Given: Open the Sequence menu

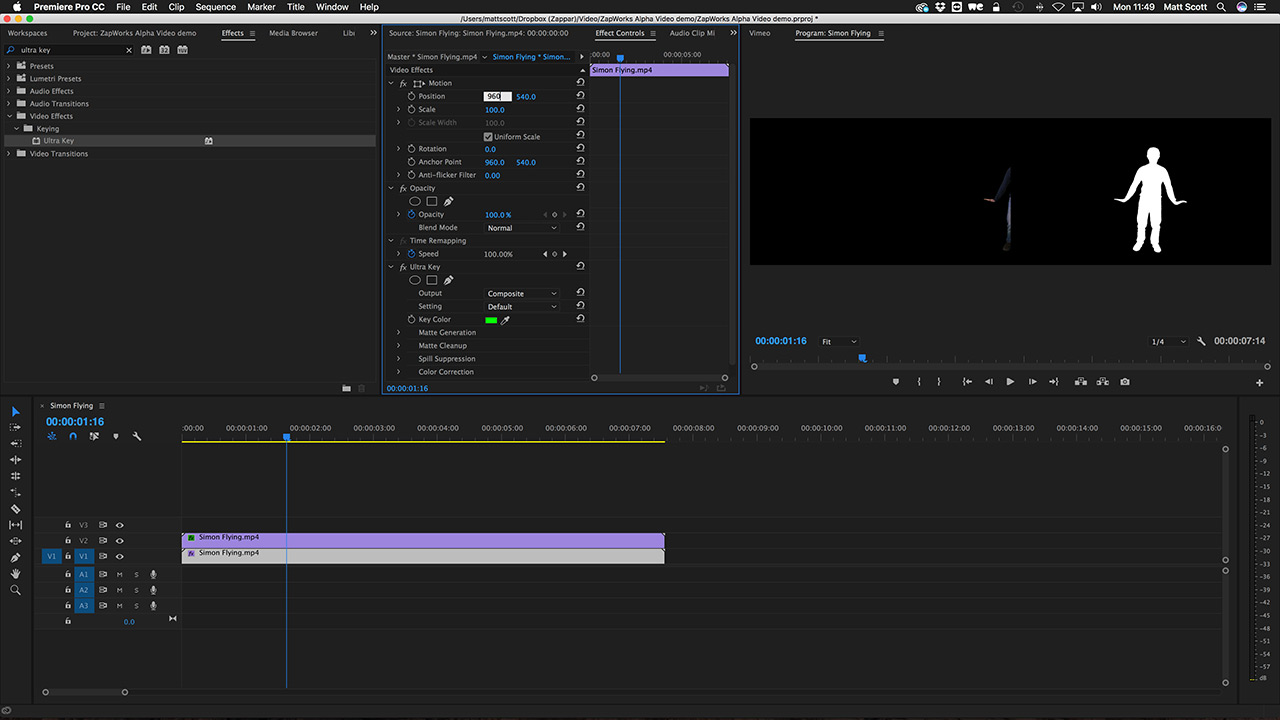Looking at the screenshot, I should point(215,7).
